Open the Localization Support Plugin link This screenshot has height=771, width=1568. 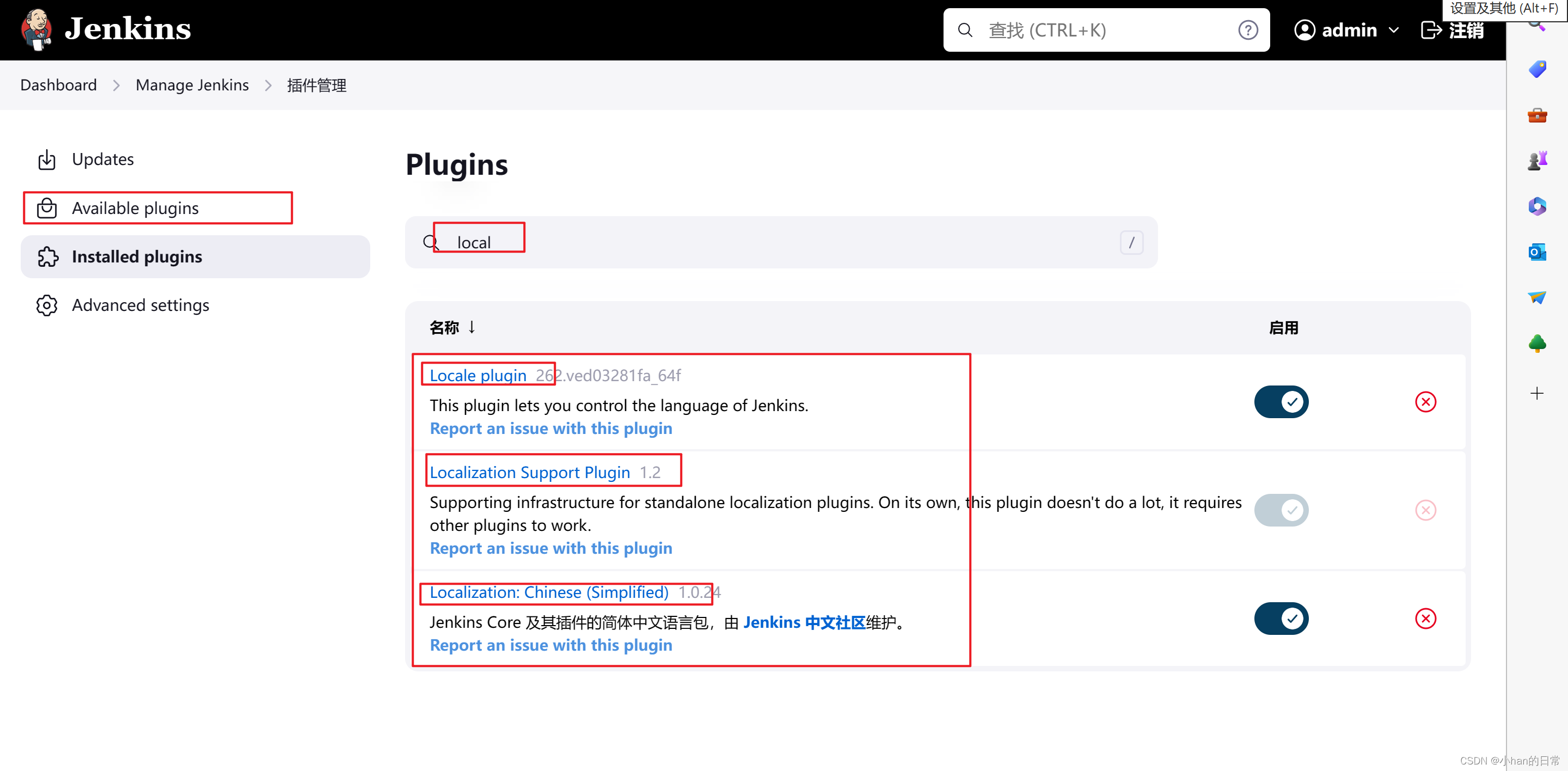pyautogui.click(x=530, y=472)
